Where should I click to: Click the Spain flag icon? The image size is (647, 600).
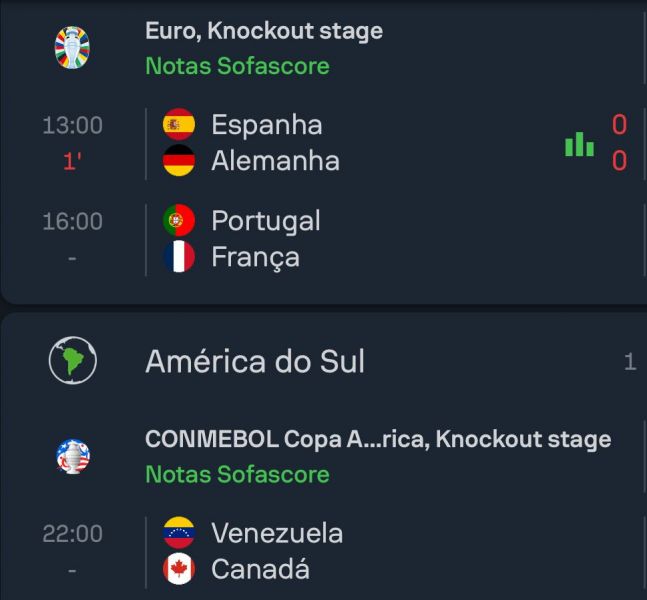click(x=179, y=124)
